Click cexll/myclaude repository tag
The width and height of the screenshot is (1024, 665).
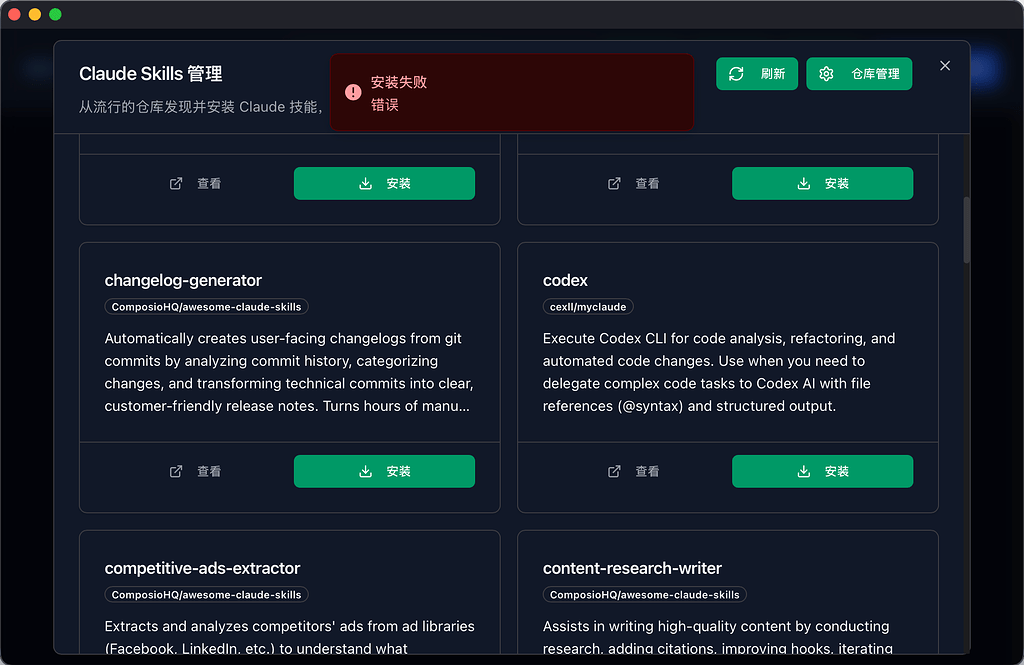click(588, 306)
